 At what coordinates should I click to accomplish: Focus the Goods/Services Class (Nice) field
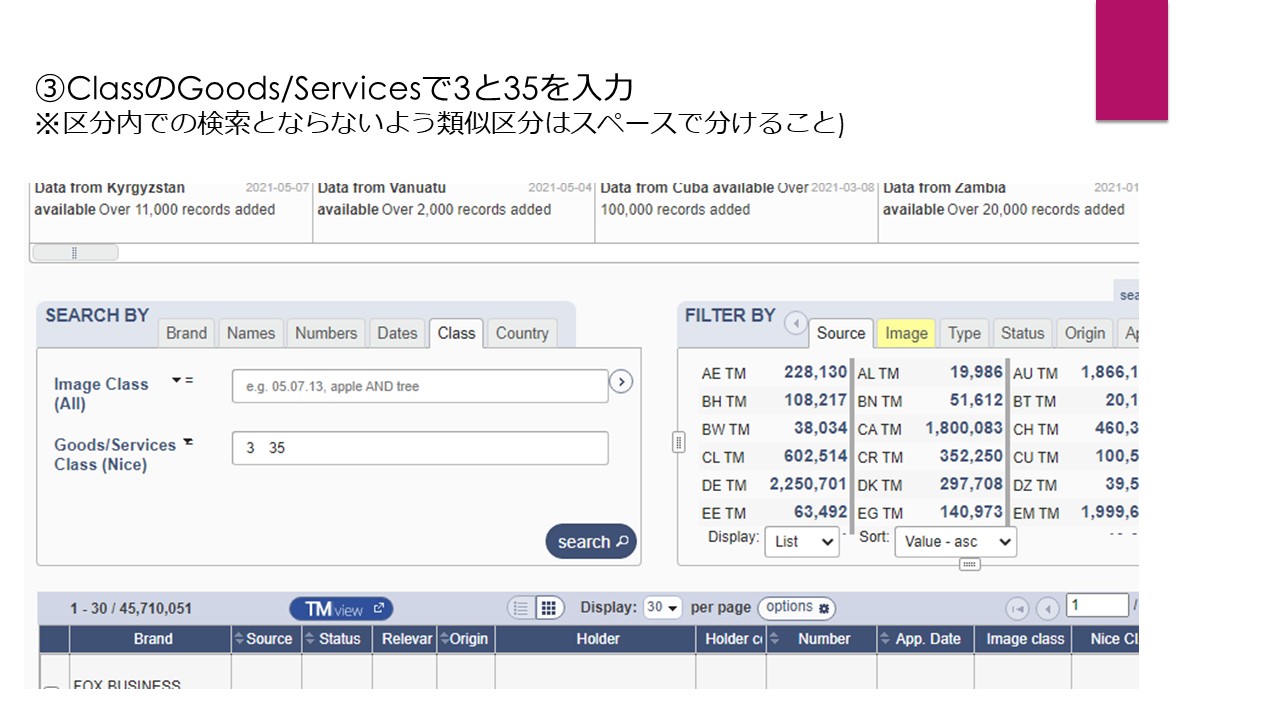point(420,448)
